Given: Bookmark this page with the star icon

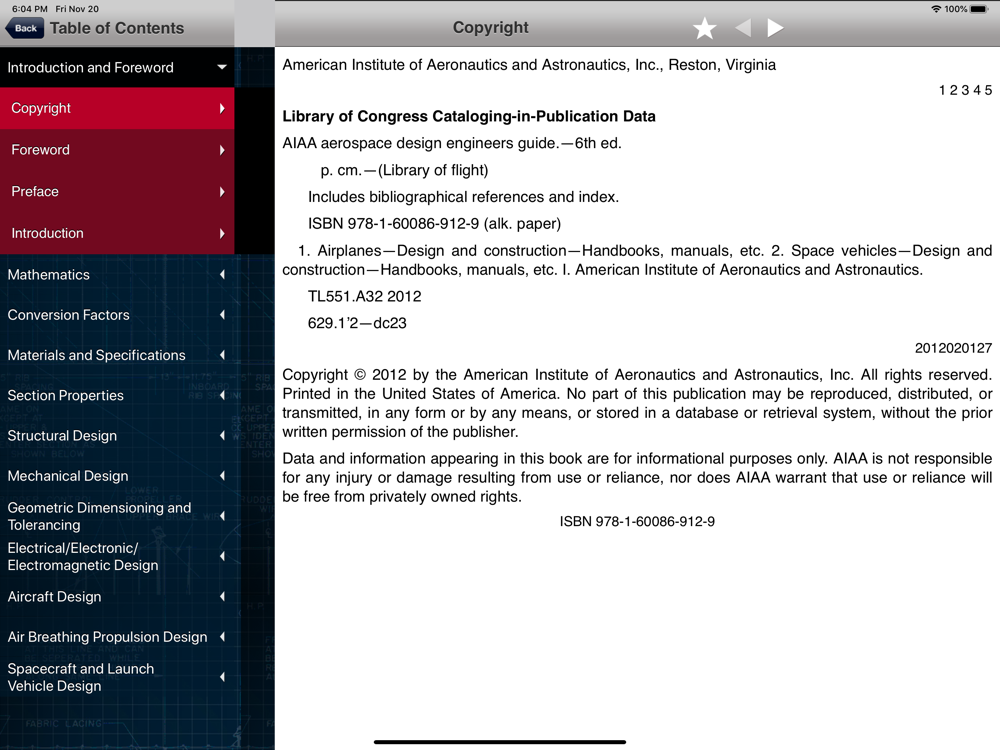Looking at the screenshot, I should (x=704, y=28).
